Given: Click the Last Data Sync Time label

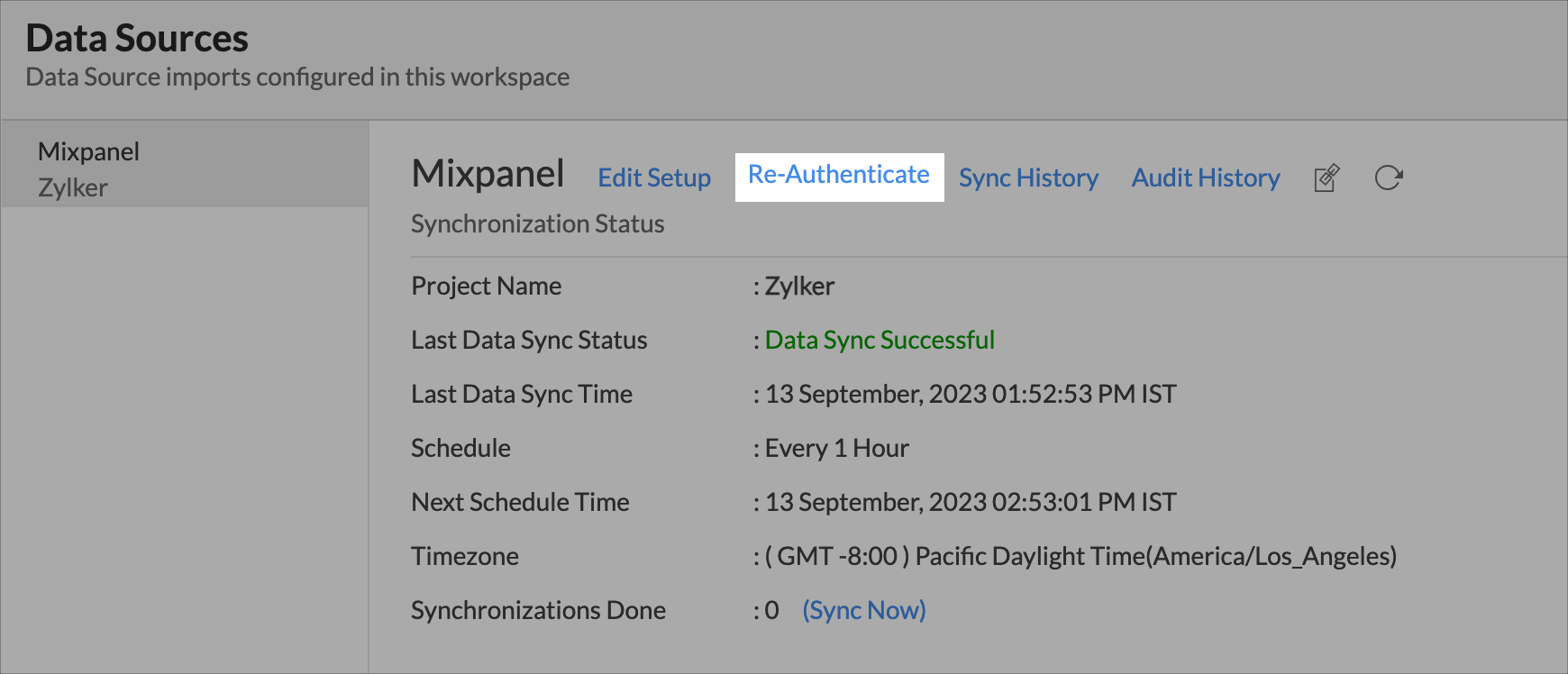Looking at the screenshot, I should [x=522, y=394].
